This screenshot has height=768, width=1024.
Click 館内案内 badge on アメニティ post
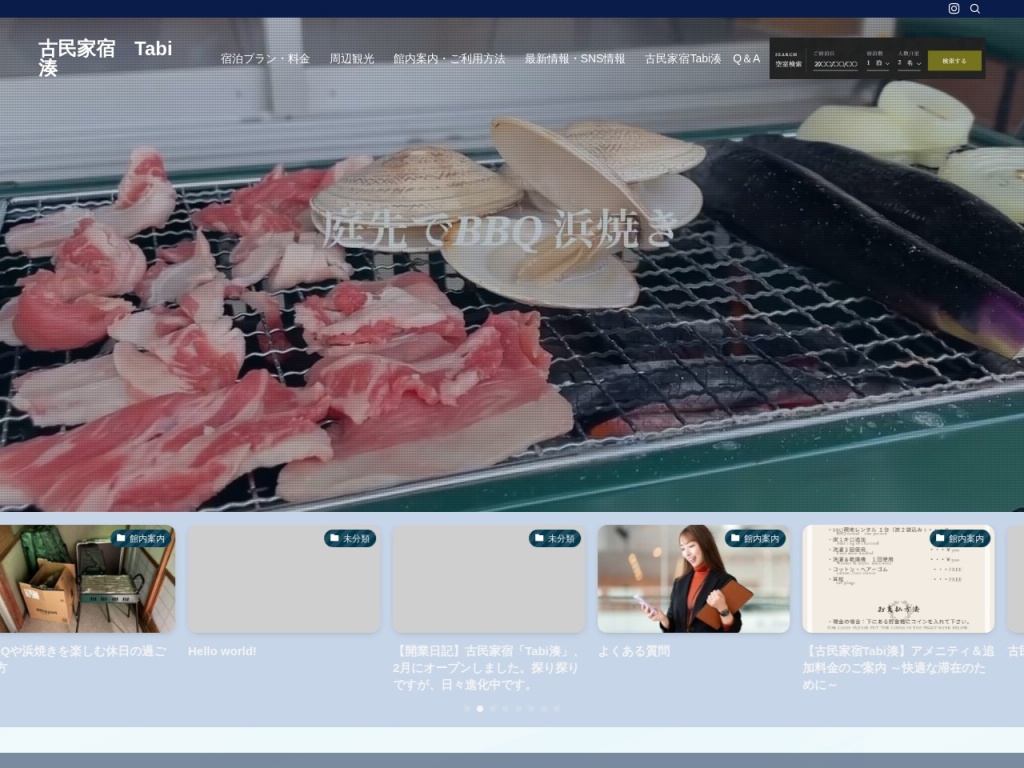(x=960, y=538)
